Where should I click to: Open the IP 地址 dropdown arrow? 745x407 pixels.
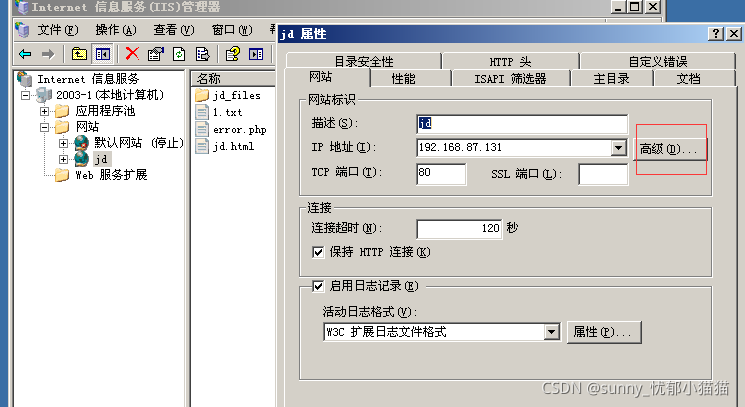618,148
